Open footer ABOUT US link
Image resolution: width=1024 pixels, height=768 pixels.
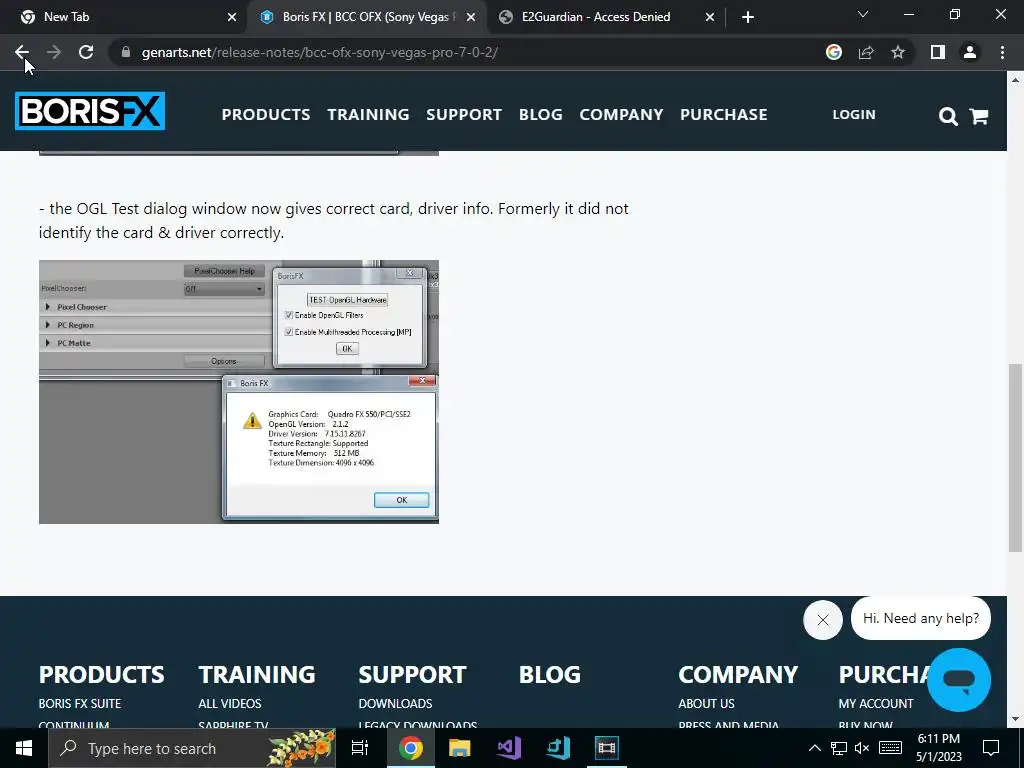[707, 703]
